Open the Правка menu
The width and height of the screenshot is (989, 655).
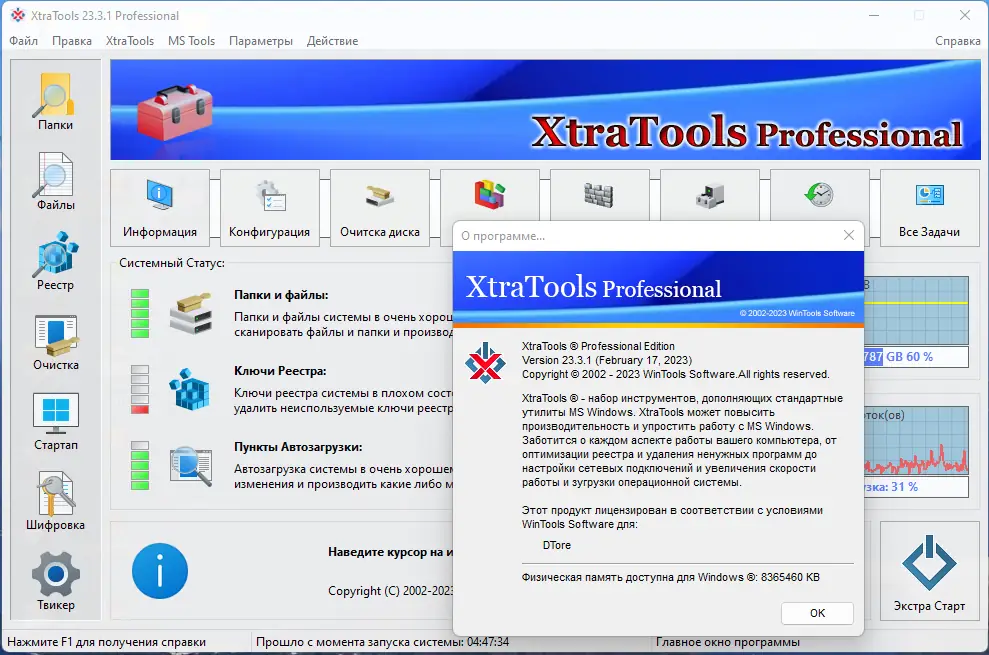[x=72, y=41]
